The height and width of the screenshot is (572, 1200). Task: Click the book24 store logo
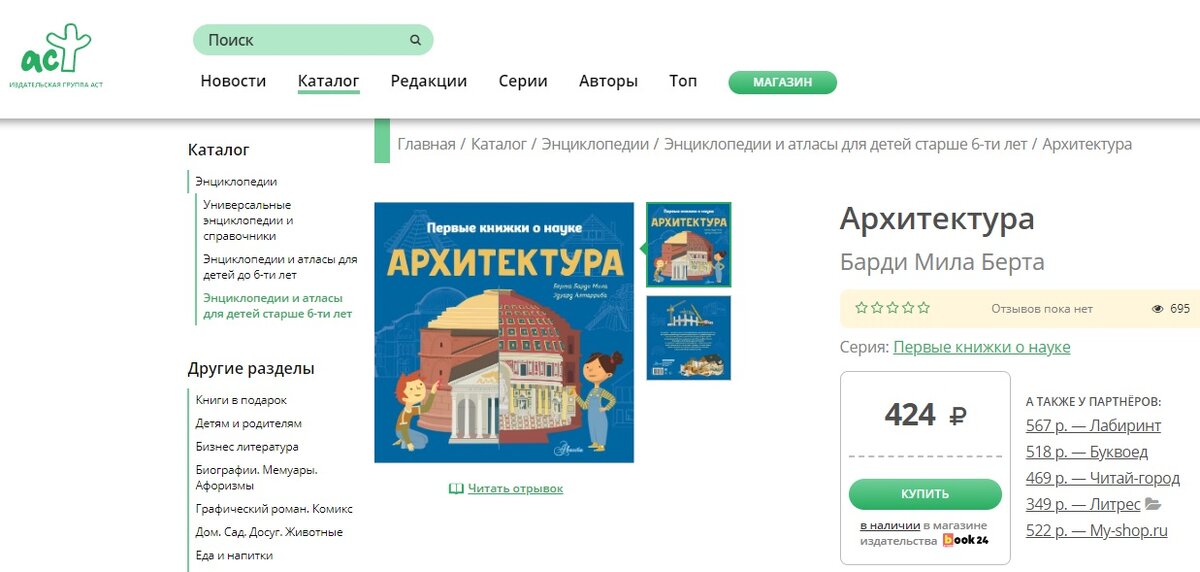coord(966,540)
